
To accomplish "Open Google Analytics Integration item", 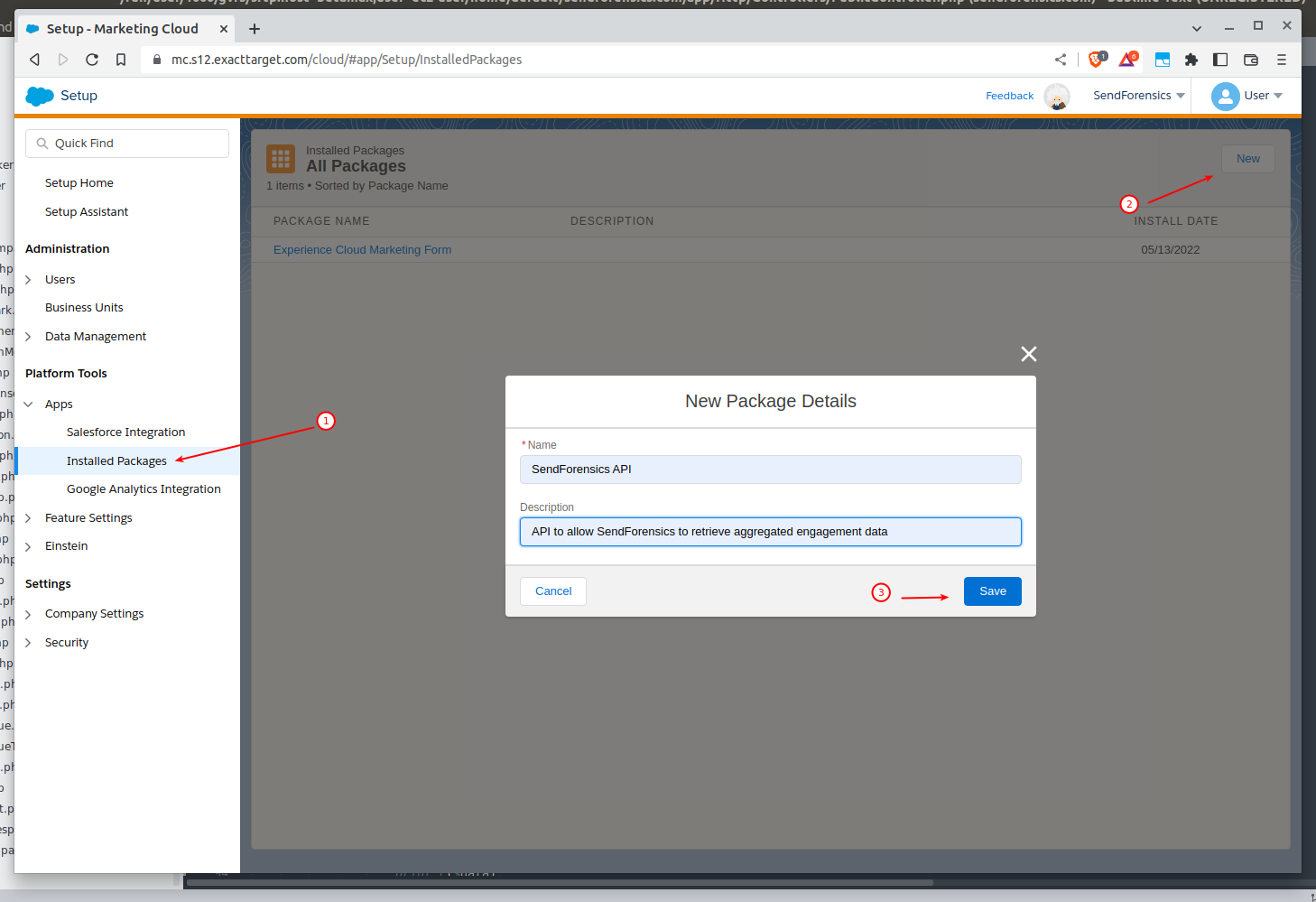I will click(x=144, y=489).
